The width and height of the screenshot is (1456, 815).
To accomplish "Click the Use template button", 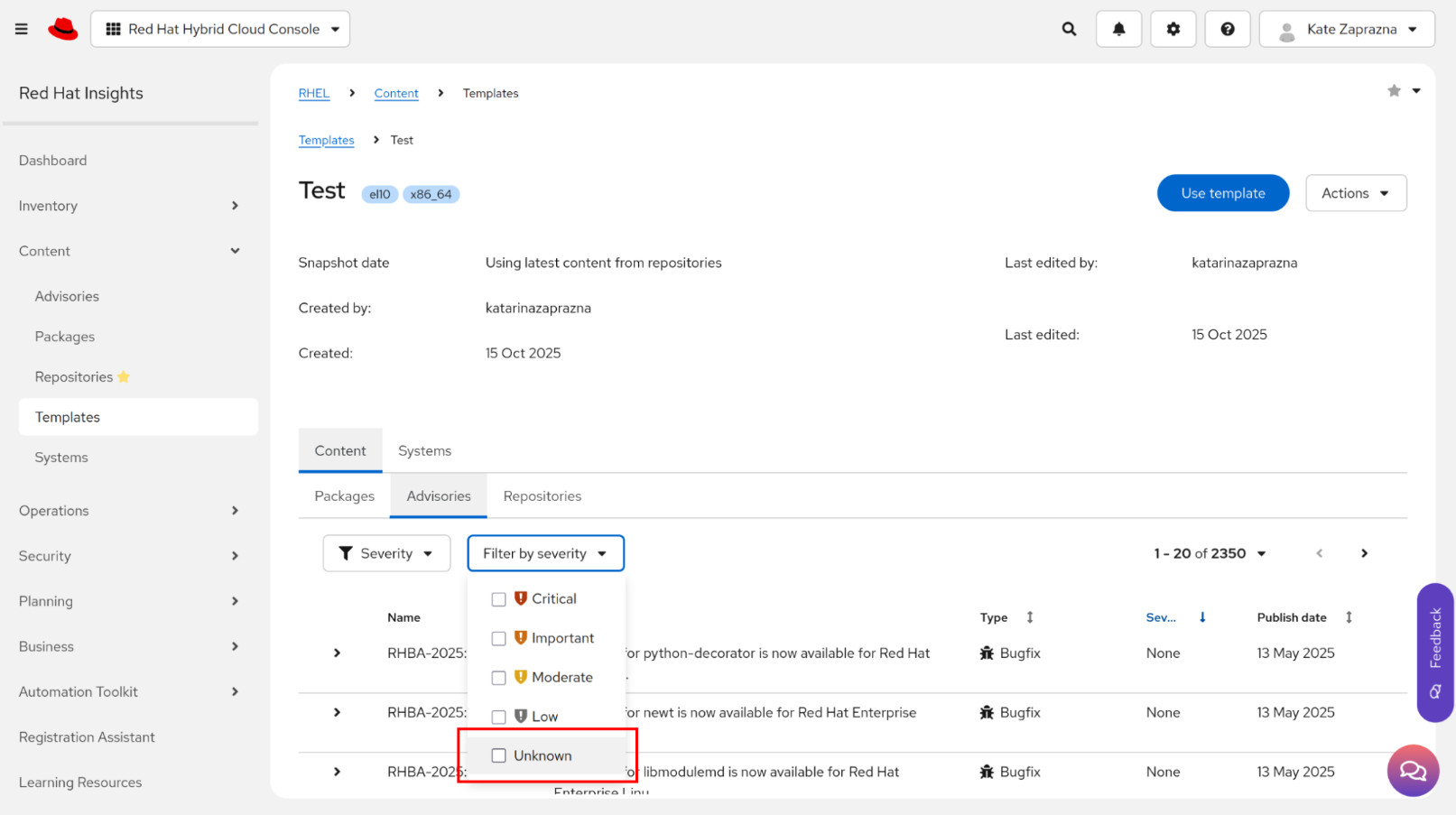I will pos(1222,193).
